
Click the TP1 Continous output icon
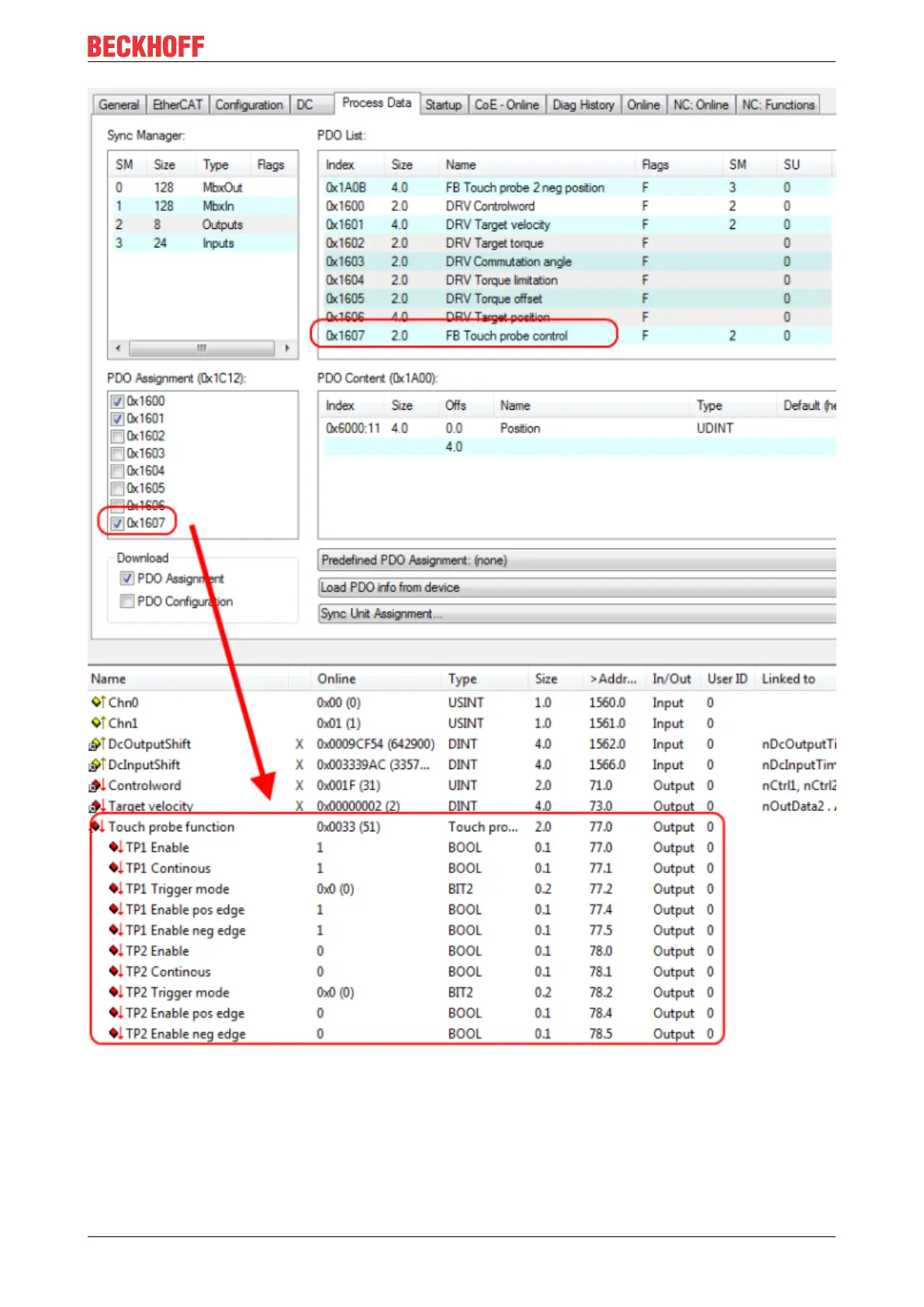pyautogui.click(x=116, y=868)
